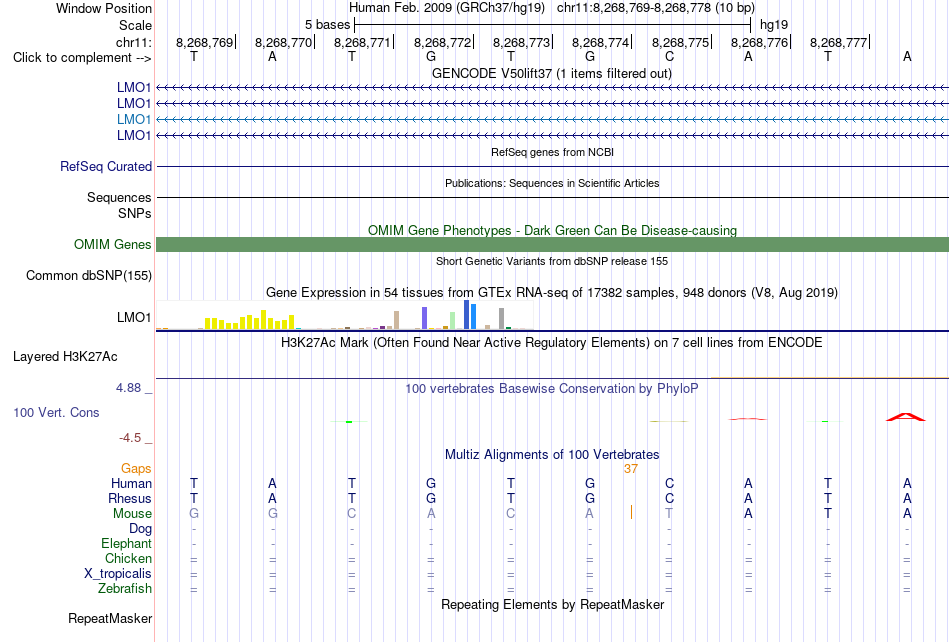950x642 pixels.
Task: Click the '5 bases' scale bar label
Action: tap(327, 25)
